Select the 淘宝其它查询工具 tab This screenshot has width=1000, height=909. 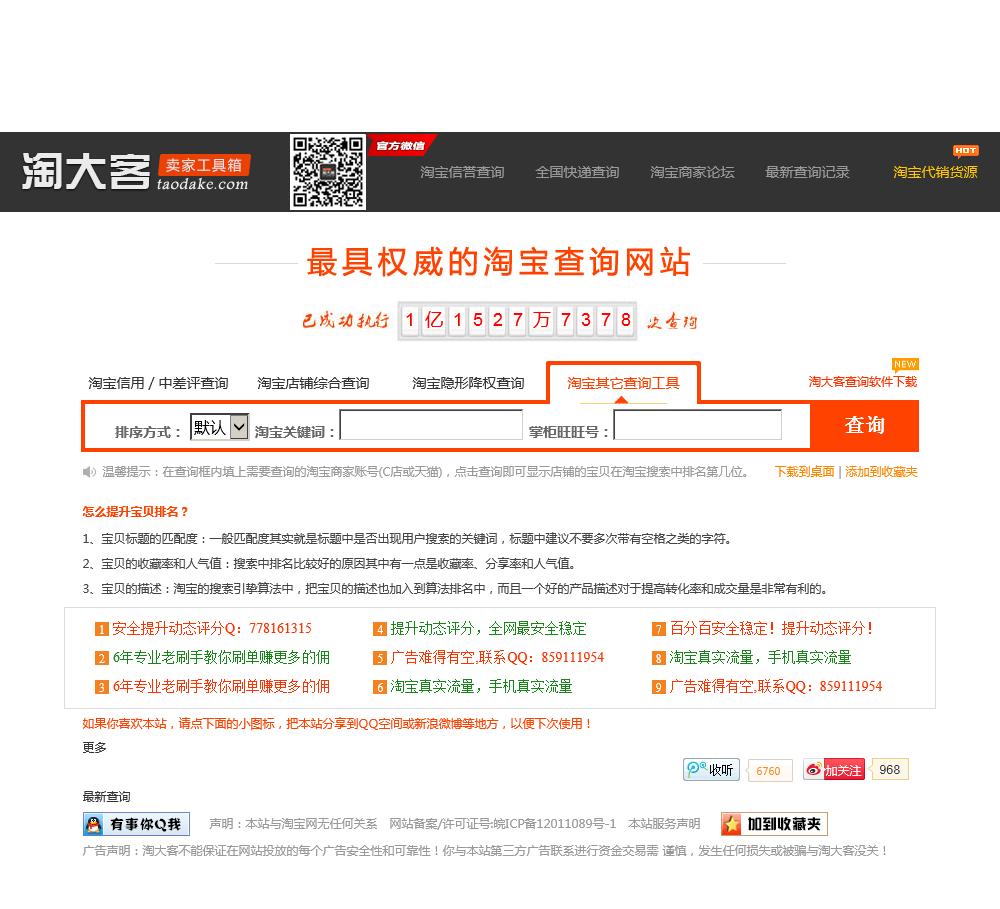623,383
